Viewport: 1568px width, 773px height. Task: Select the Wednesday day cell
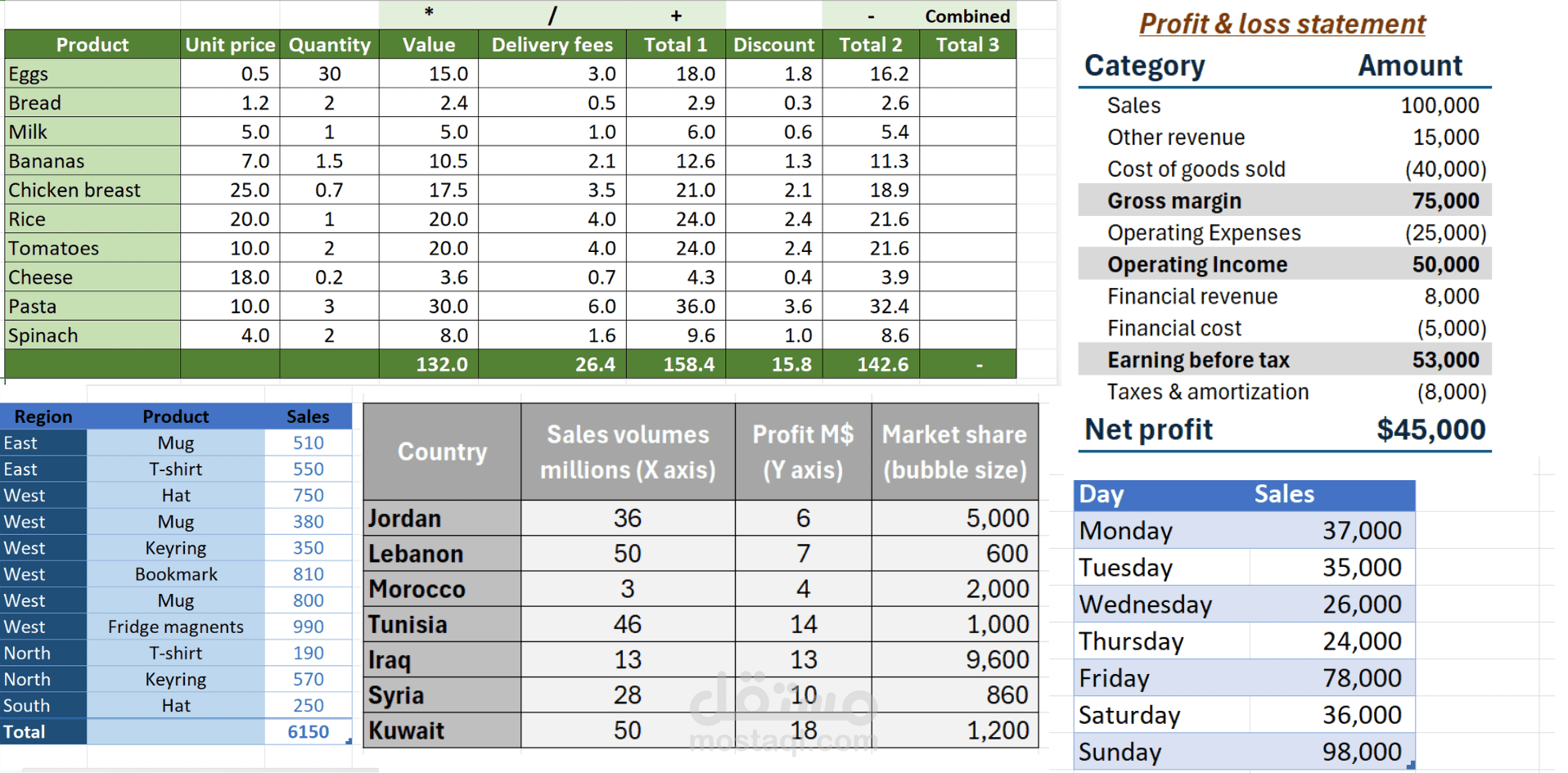click(x=1162, y=604)
